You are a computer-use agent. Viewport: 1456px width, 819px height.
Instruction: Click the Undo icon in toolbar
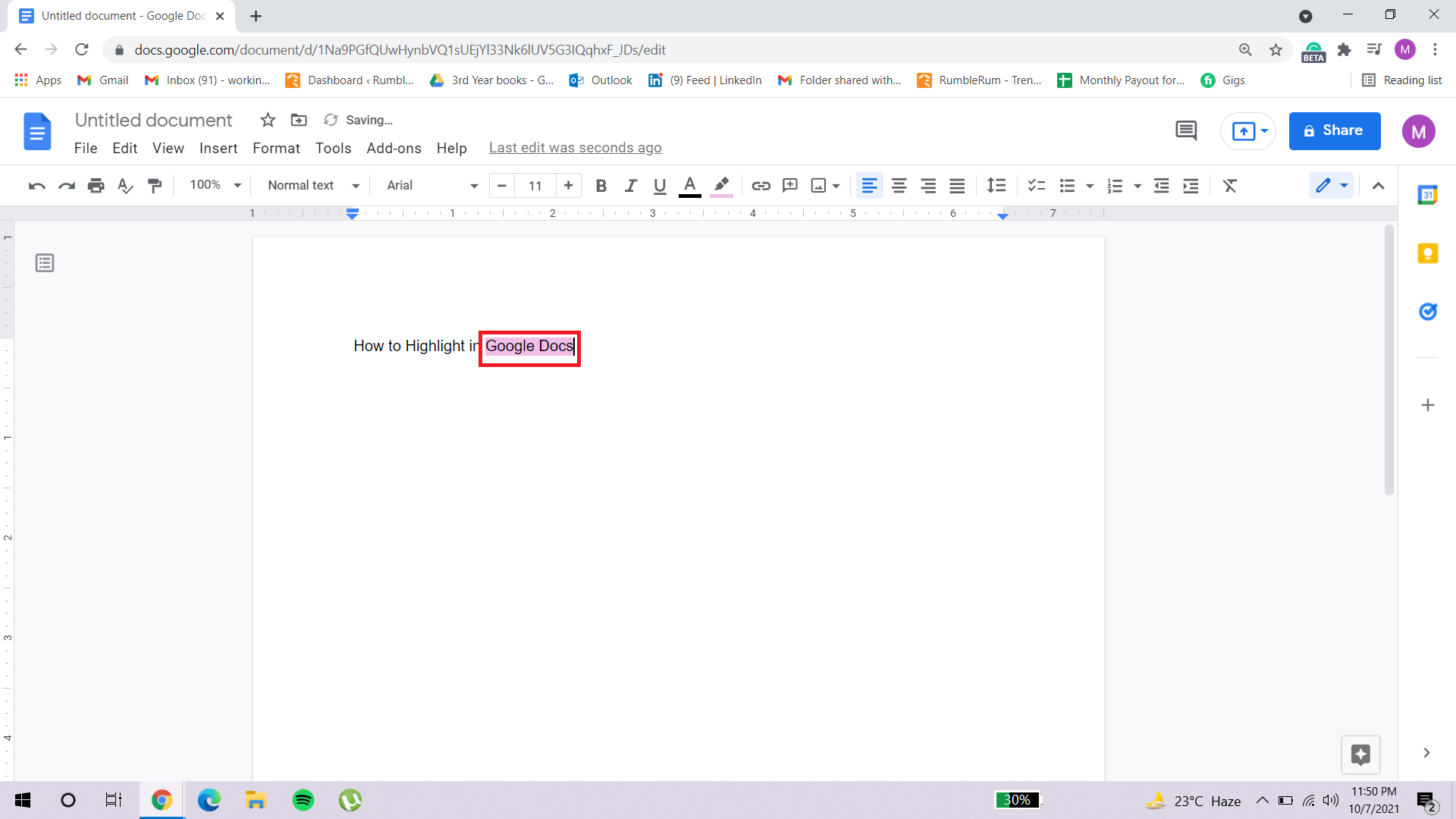click(36, 186)
